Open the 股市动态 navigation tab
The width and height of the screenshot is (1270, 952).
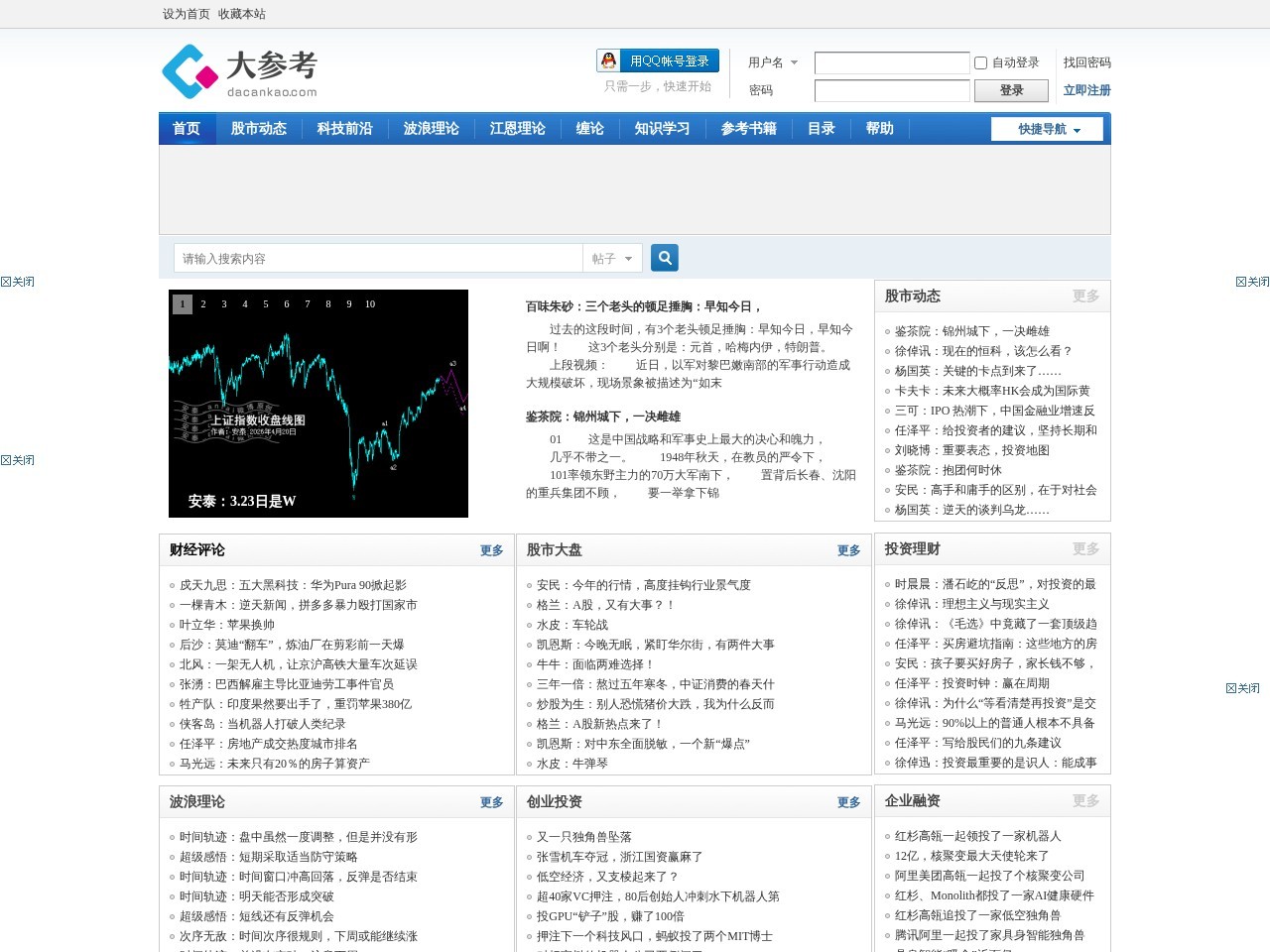point(258,129)
